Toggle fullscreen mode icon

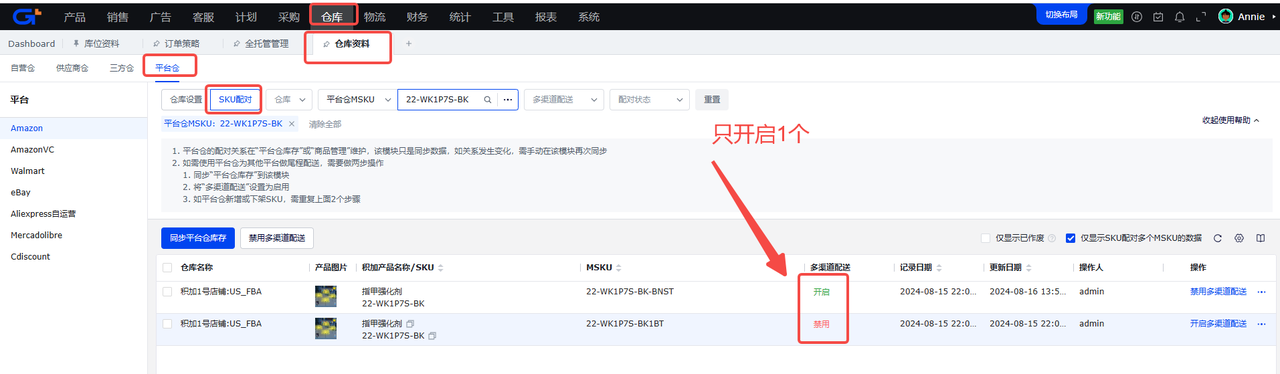(x=1201, y=16)
